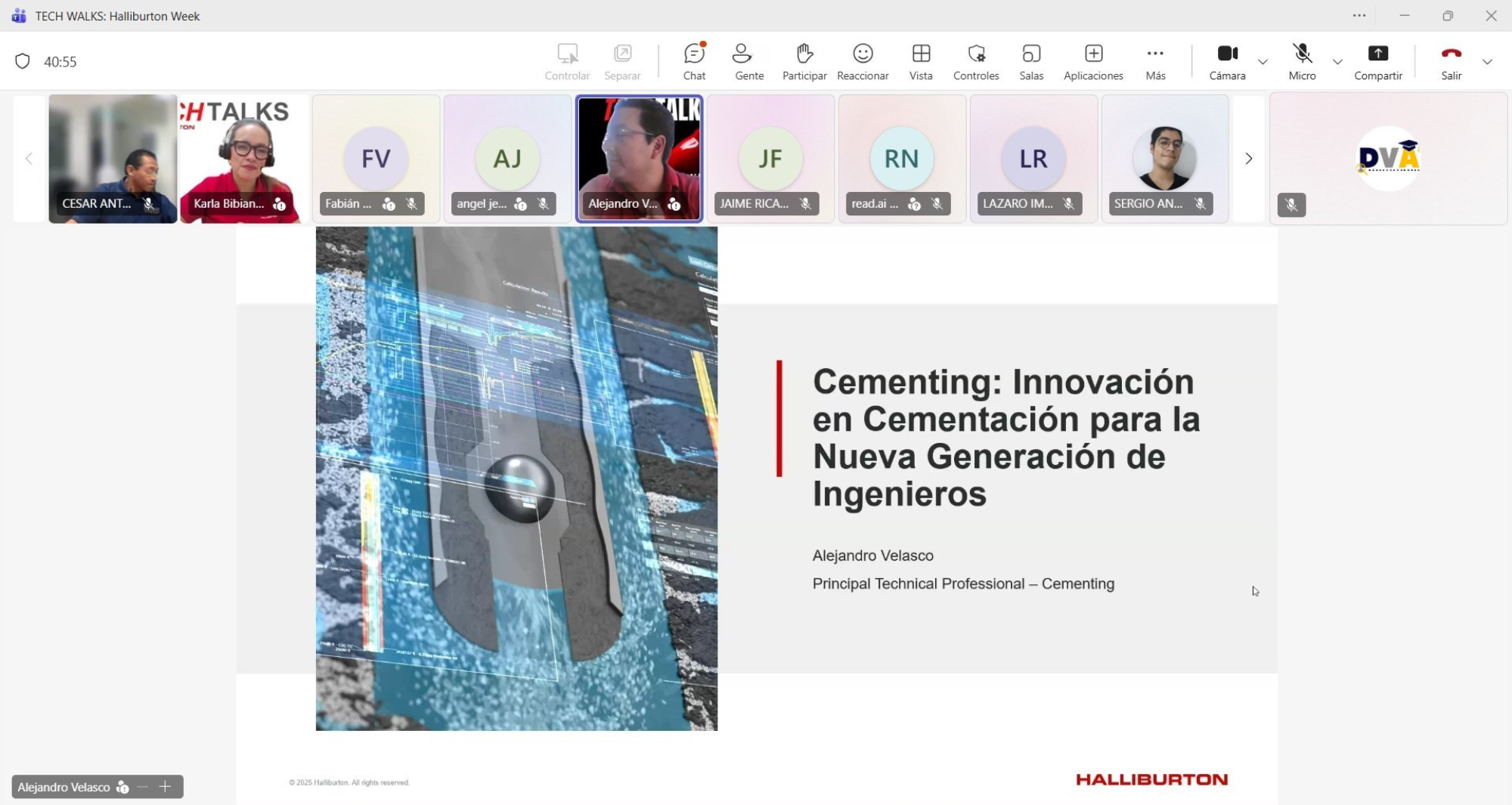
Task: Raise hand with Participar icon
Action: pyautogui.click(x=804, y=61)
